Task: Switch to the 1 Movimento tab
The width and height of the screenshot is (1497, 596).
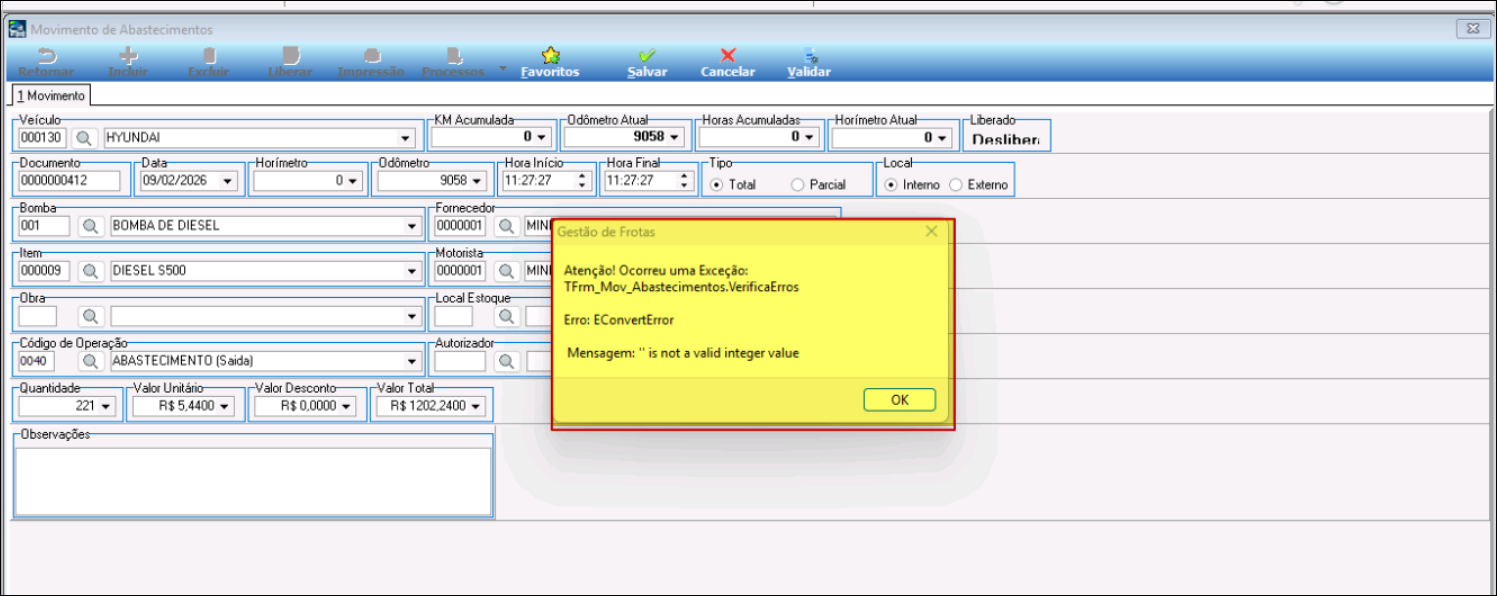Action: click(x=50, y=96)
